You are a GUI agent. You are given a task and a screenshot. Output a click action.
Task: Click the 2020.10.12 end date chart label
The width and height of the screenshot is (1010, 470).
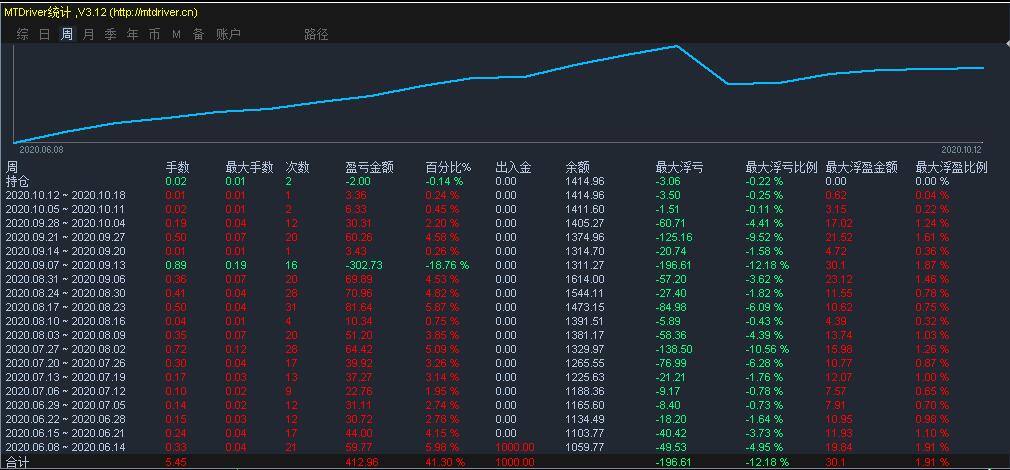click(962, 149)
